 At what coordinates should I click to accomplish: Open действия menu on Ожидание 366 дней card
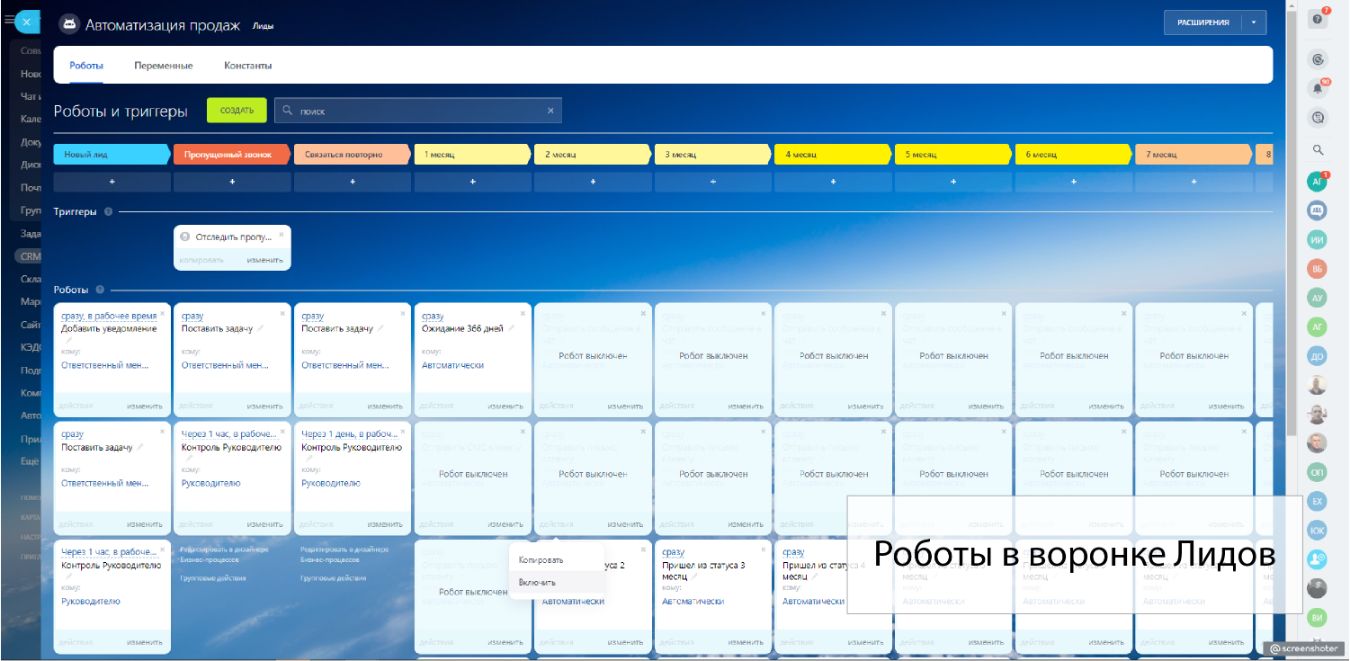[437, 406]
